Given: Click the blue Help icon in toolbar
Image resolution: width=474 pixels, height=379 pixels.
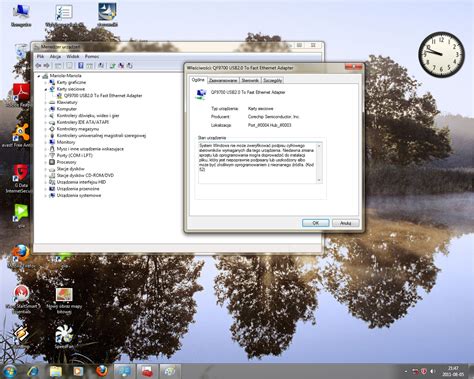Looking at the screenshot, I should pyautogui.click(x=81, y=66).
